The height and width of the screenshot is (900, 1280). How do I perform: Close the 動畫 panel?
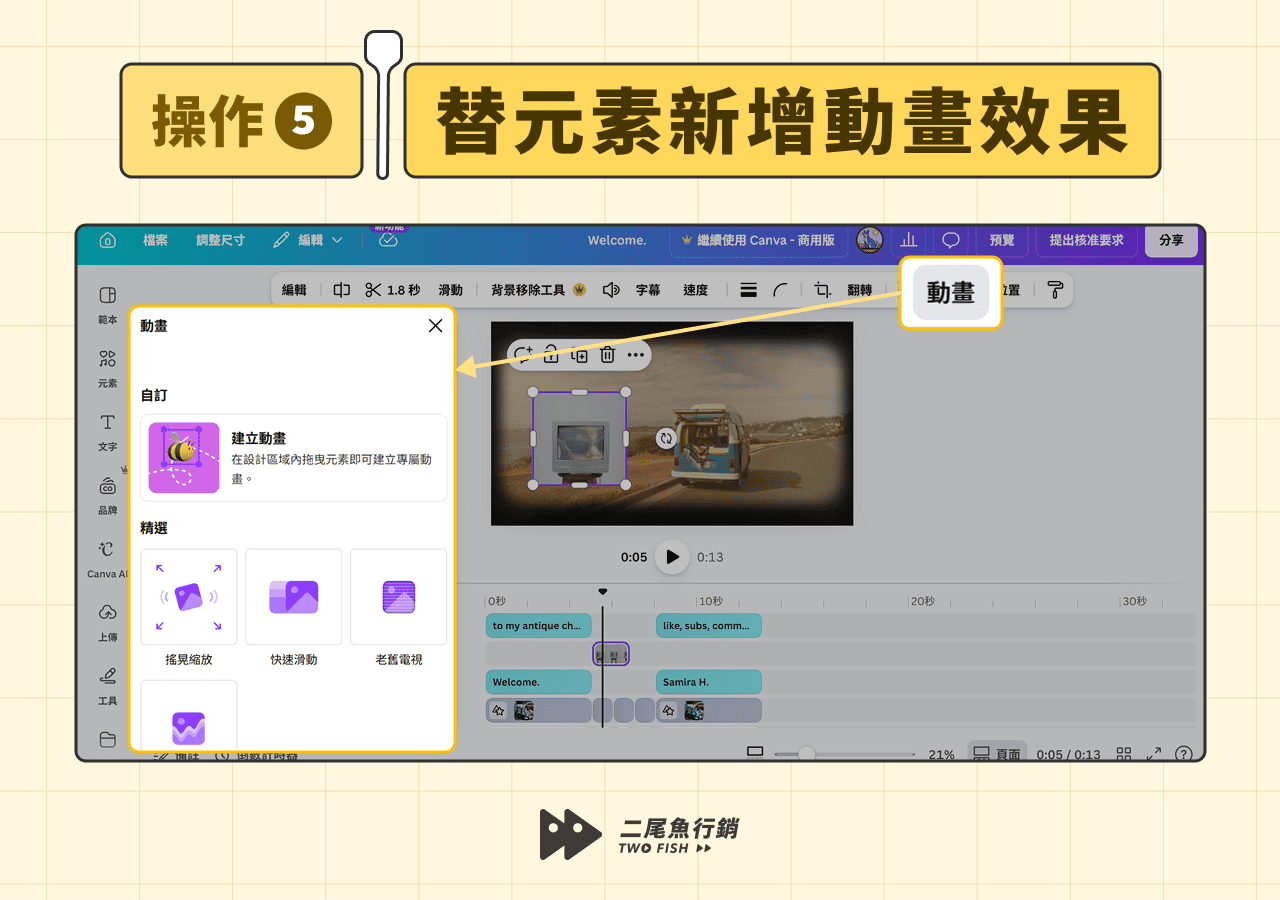tap(435, 326)
